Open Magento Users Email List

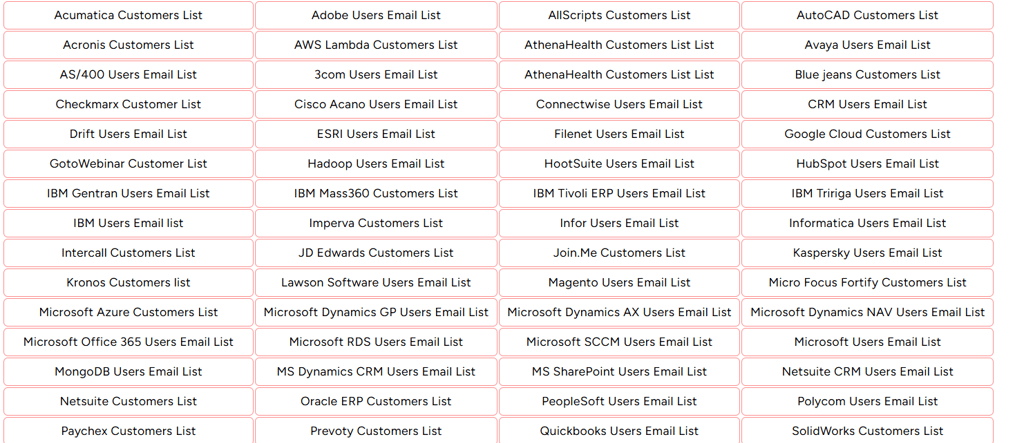click(619, 283)
